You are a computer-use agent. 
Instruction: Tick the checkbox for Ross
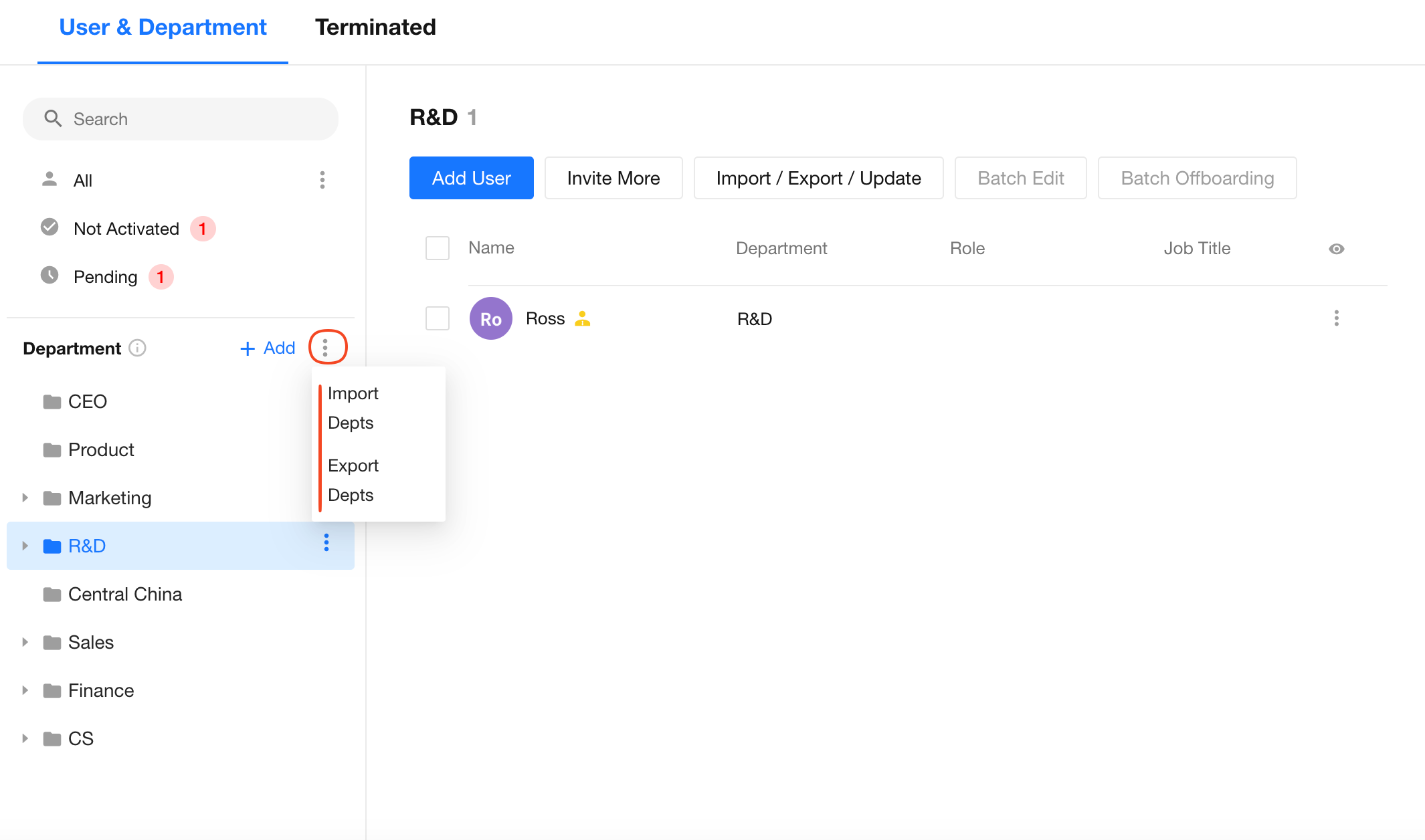pos(438,318)
